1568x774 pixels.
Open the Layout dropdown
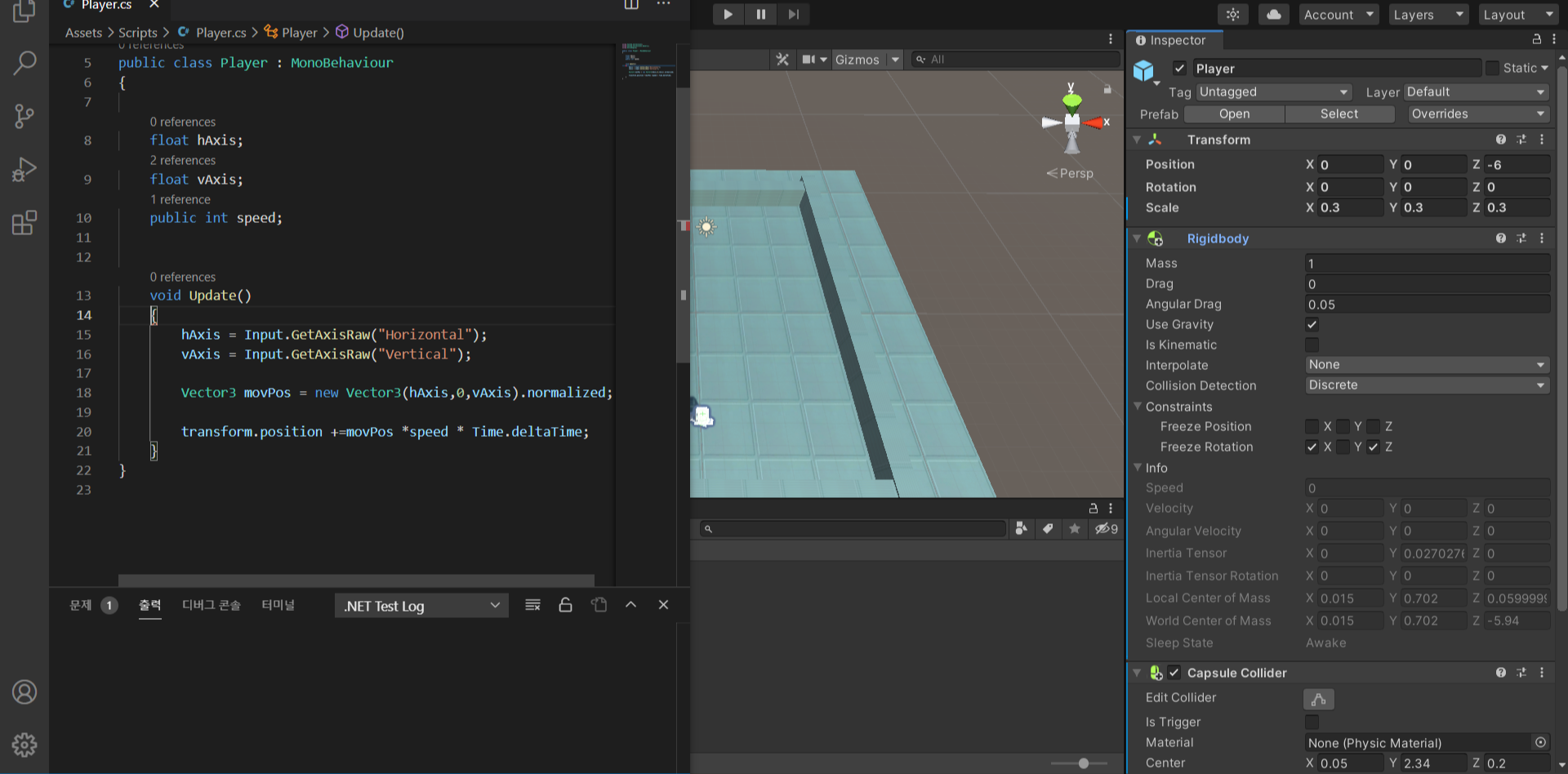1519,15
